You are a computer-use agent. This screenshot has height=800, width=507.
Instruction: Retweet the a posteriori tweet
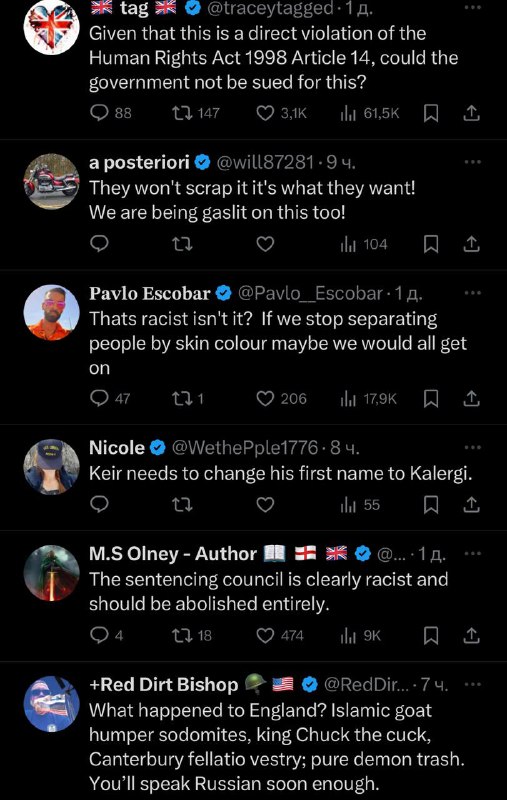tap(182, 244)
